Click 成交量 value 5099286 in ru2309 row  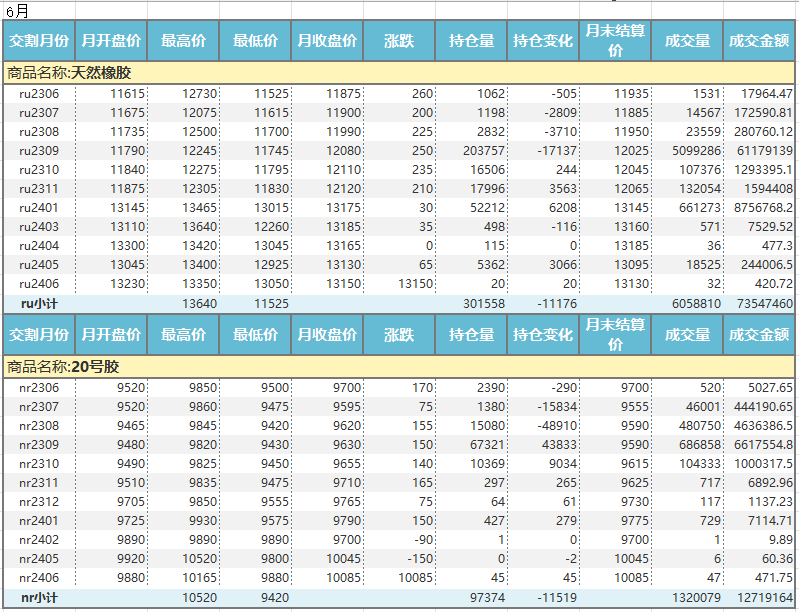(x=696, y=151)
